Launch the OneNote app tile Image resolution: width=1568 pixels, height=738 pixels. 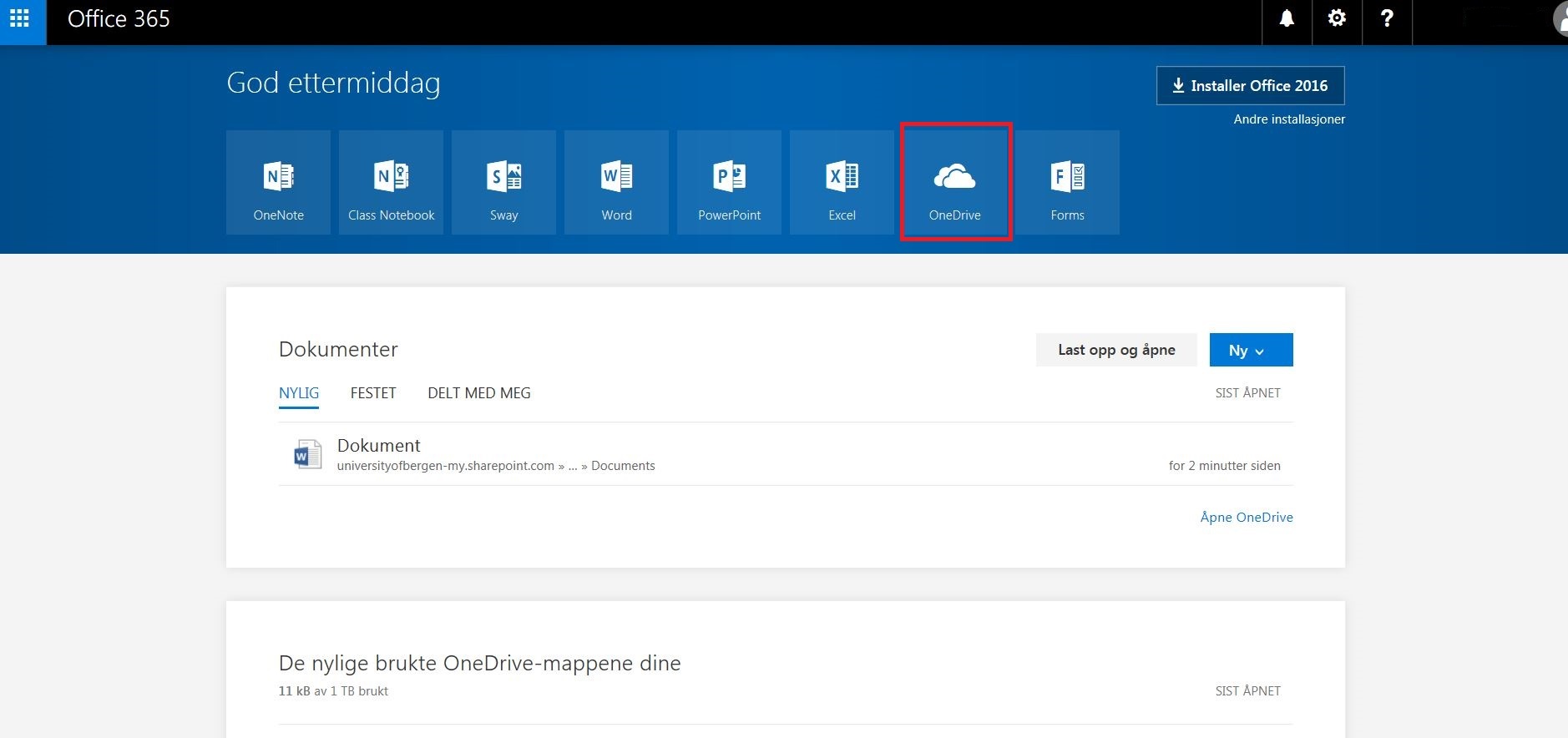click(278, 182)
